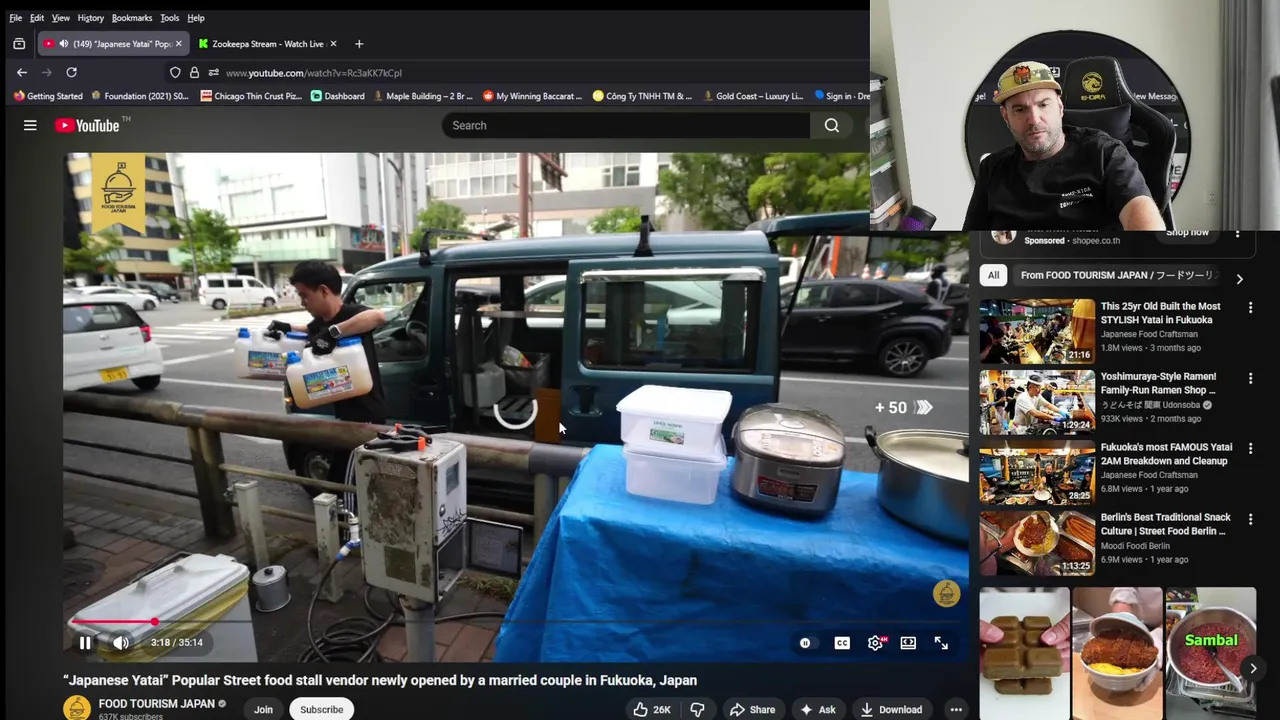Viewport: 1280px width, 720px height.
Task: Open the Yoshimuraya-Style Ramen video thumbnail
Action: coord(1037,402)
